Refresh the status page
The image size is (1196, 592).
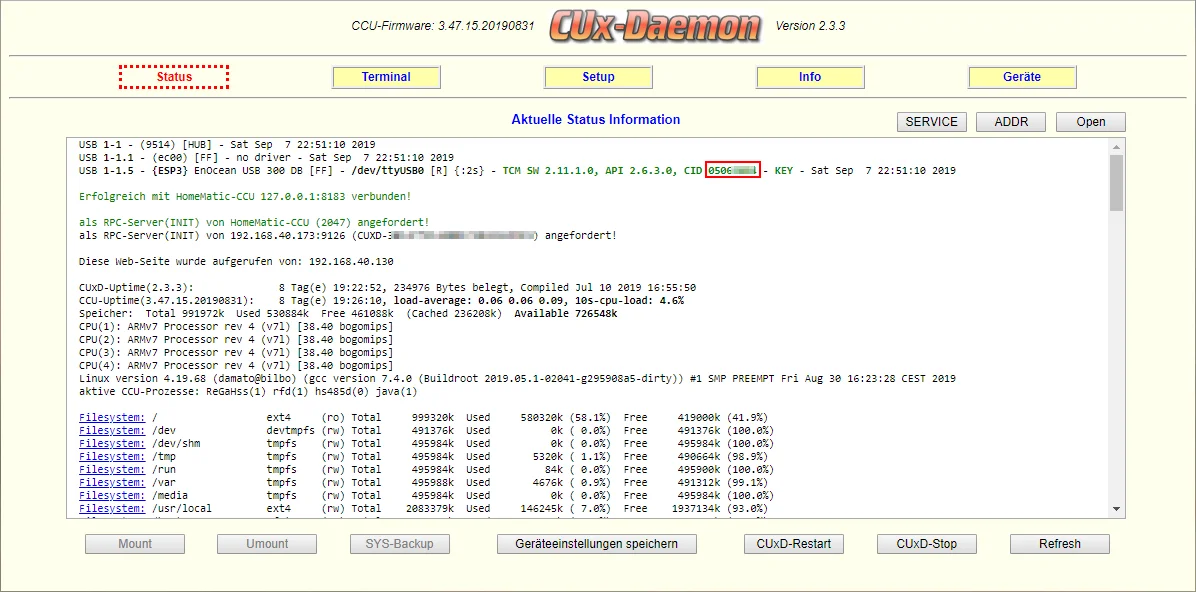tap(1059, 544)
